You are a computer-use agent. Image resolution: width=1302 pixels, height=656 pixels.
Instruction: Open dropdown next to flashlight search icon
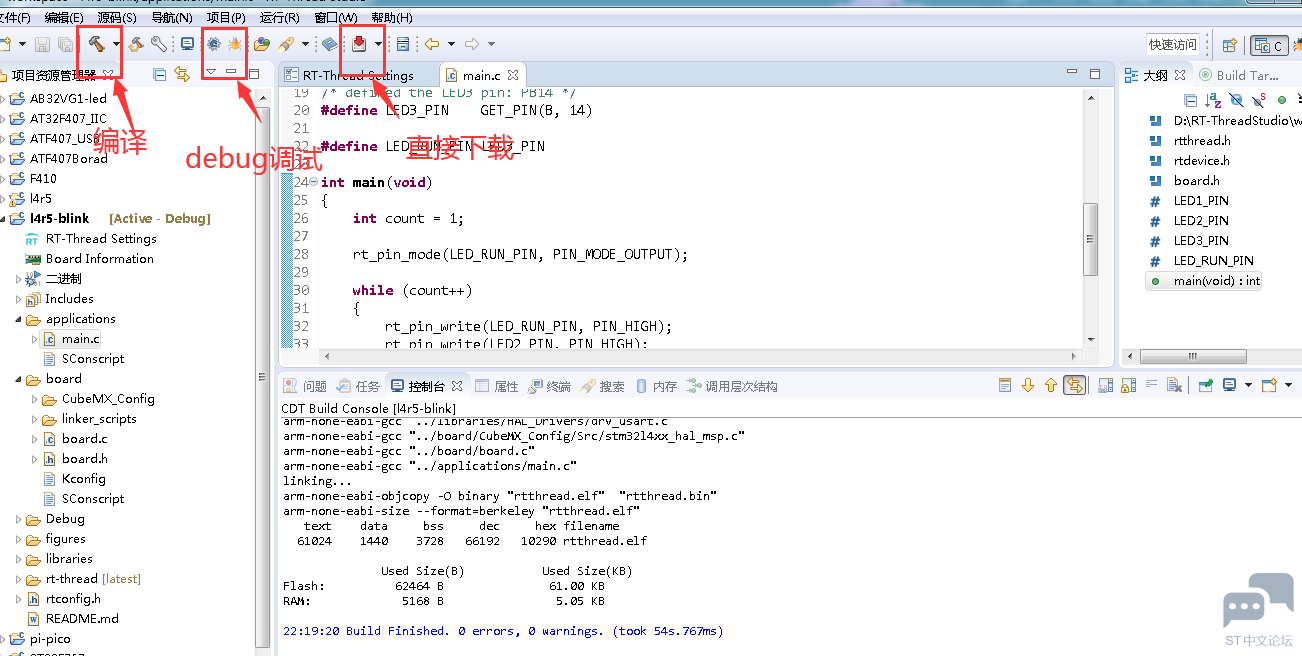(305, 44)
